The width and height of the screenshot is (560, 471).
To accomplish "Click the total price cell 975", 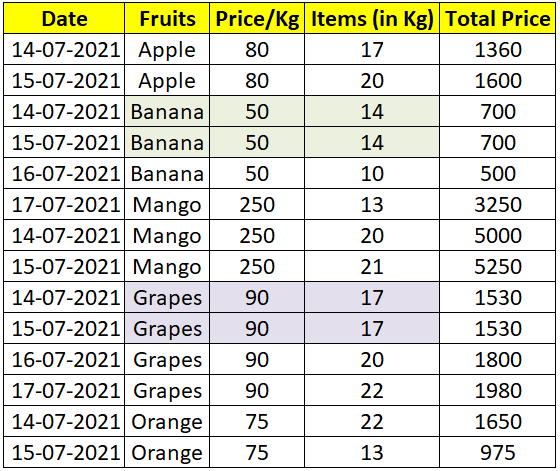I will click(498, 453).
